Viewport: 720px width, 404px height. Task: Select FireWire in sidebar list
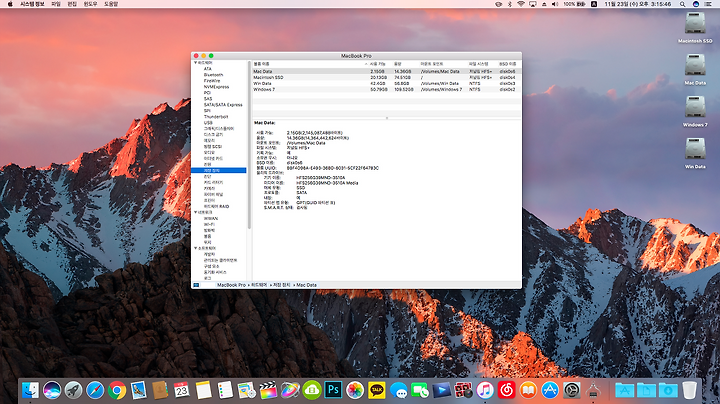click(212, 81)
